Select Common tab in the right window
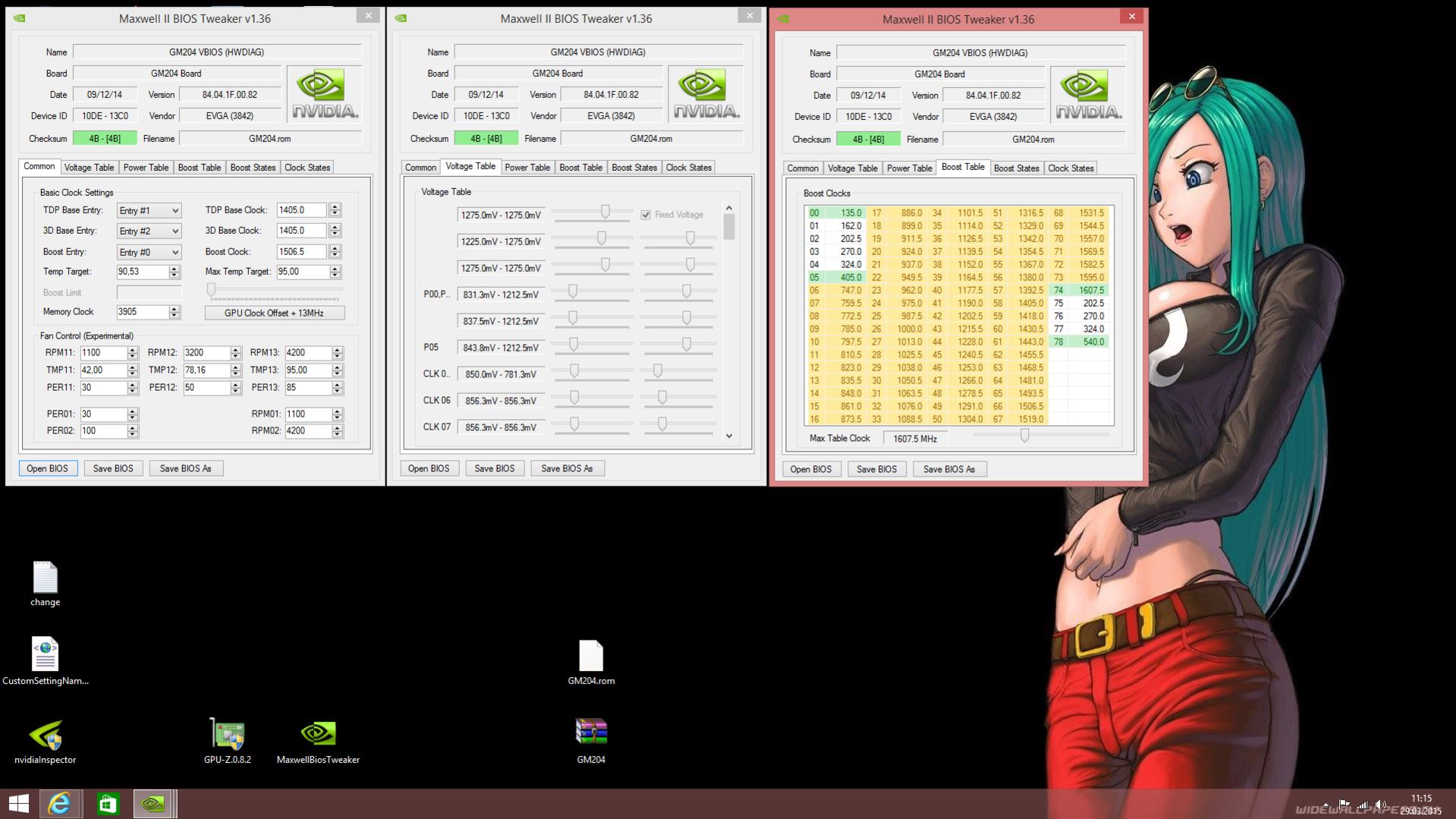This screenshot has width=1456, height=819. click(803, 169)
